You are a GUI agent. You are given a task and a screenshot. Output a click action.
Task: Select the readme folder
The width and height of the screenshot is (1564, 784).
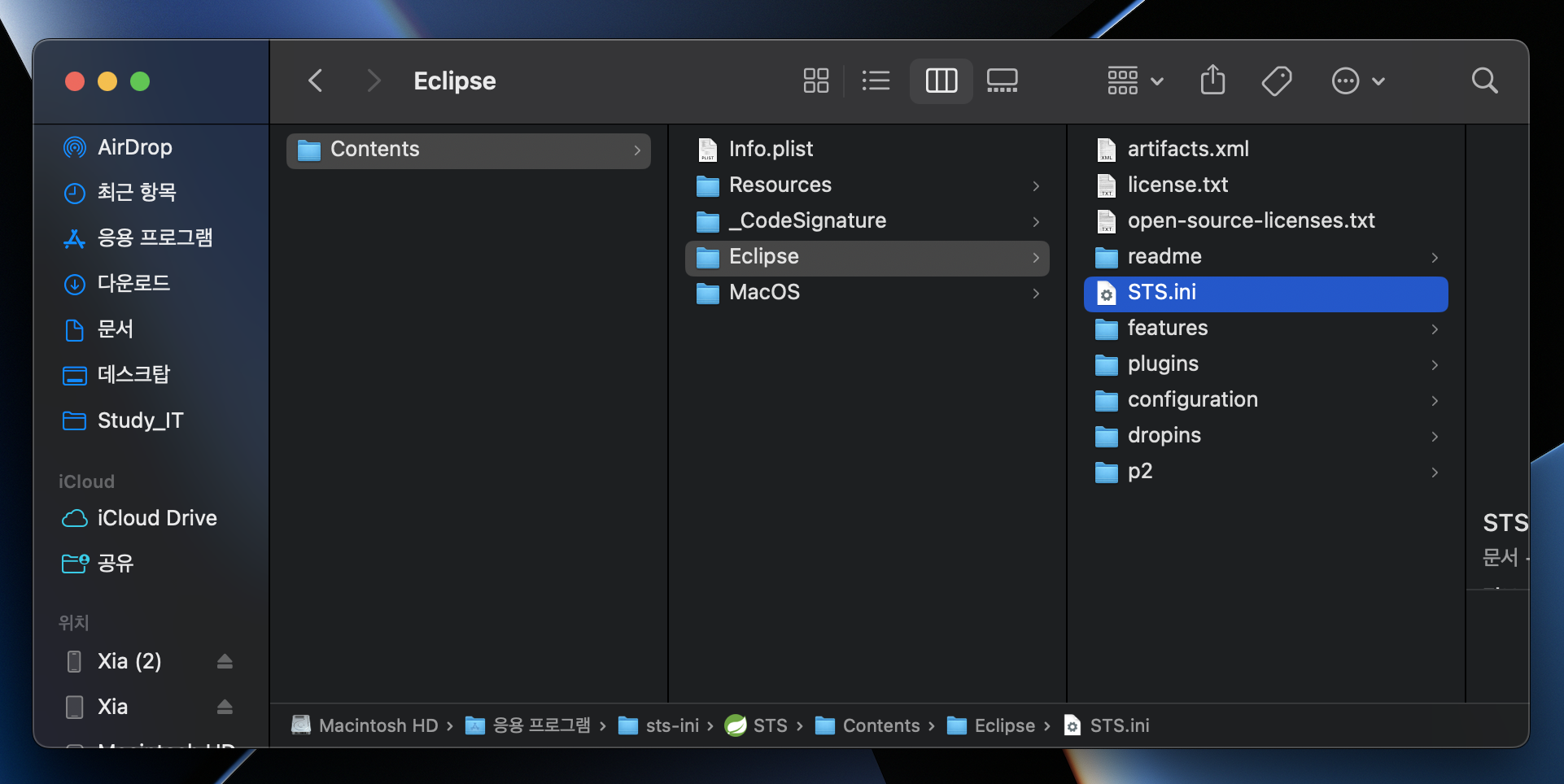[1265, 256]
